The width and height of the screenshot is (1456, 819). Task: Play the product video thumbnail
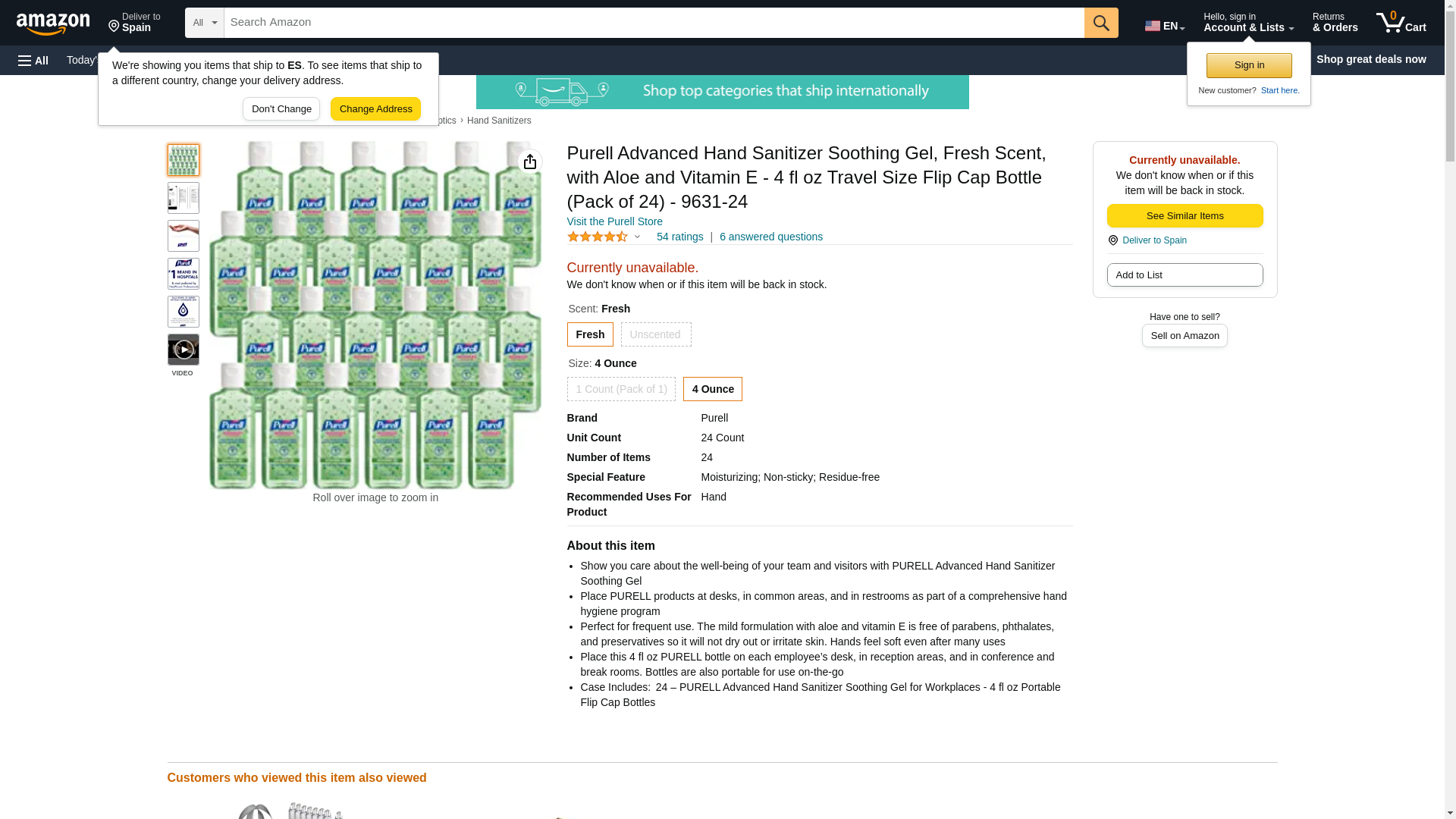coord(183,350)
